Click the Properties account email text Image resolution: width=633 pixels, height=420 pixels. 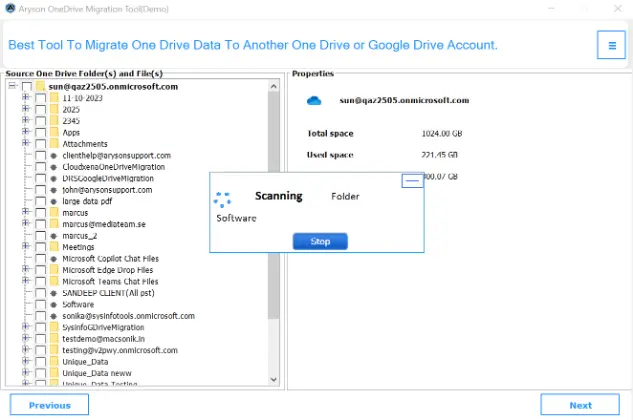pyautogui.click(x=404, y=100)
